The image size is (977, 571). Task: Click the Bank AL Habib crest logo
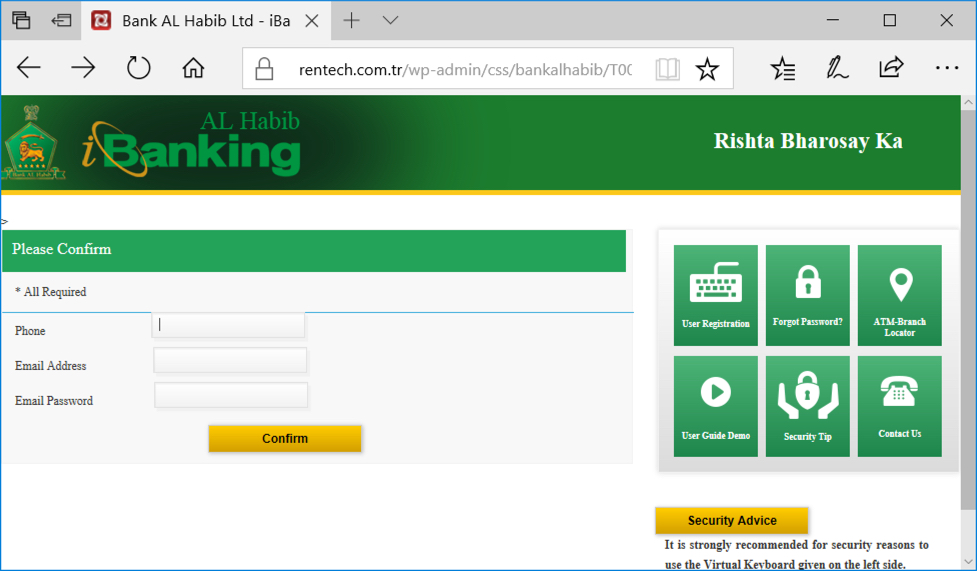tap(32, 143)
